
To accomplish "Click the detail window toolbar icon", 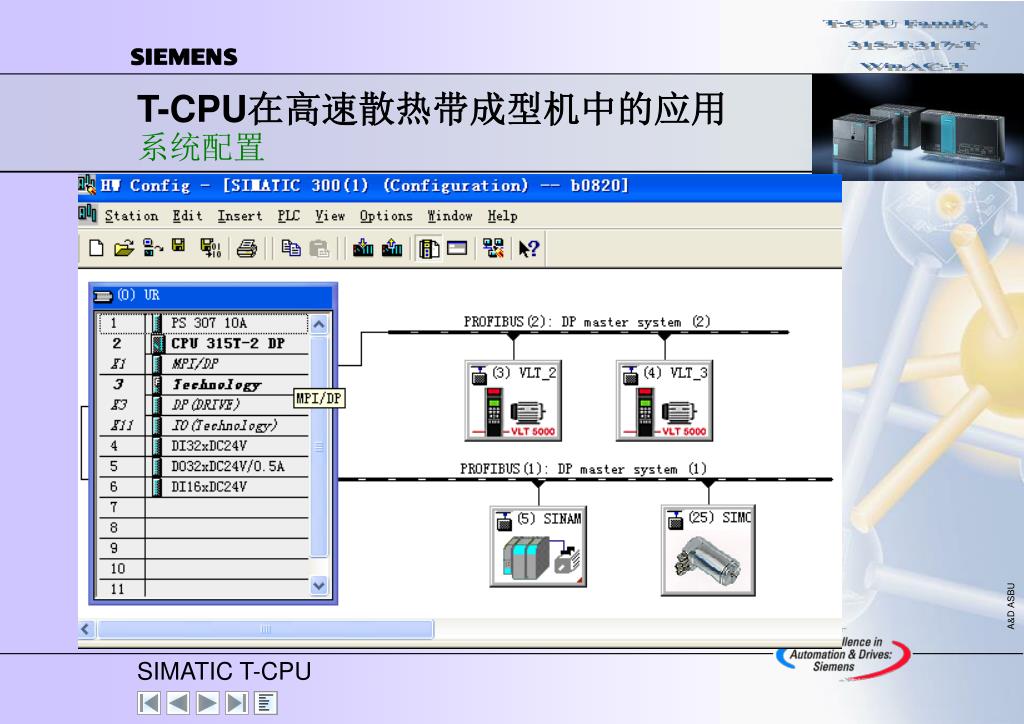I will click(457, 248).
